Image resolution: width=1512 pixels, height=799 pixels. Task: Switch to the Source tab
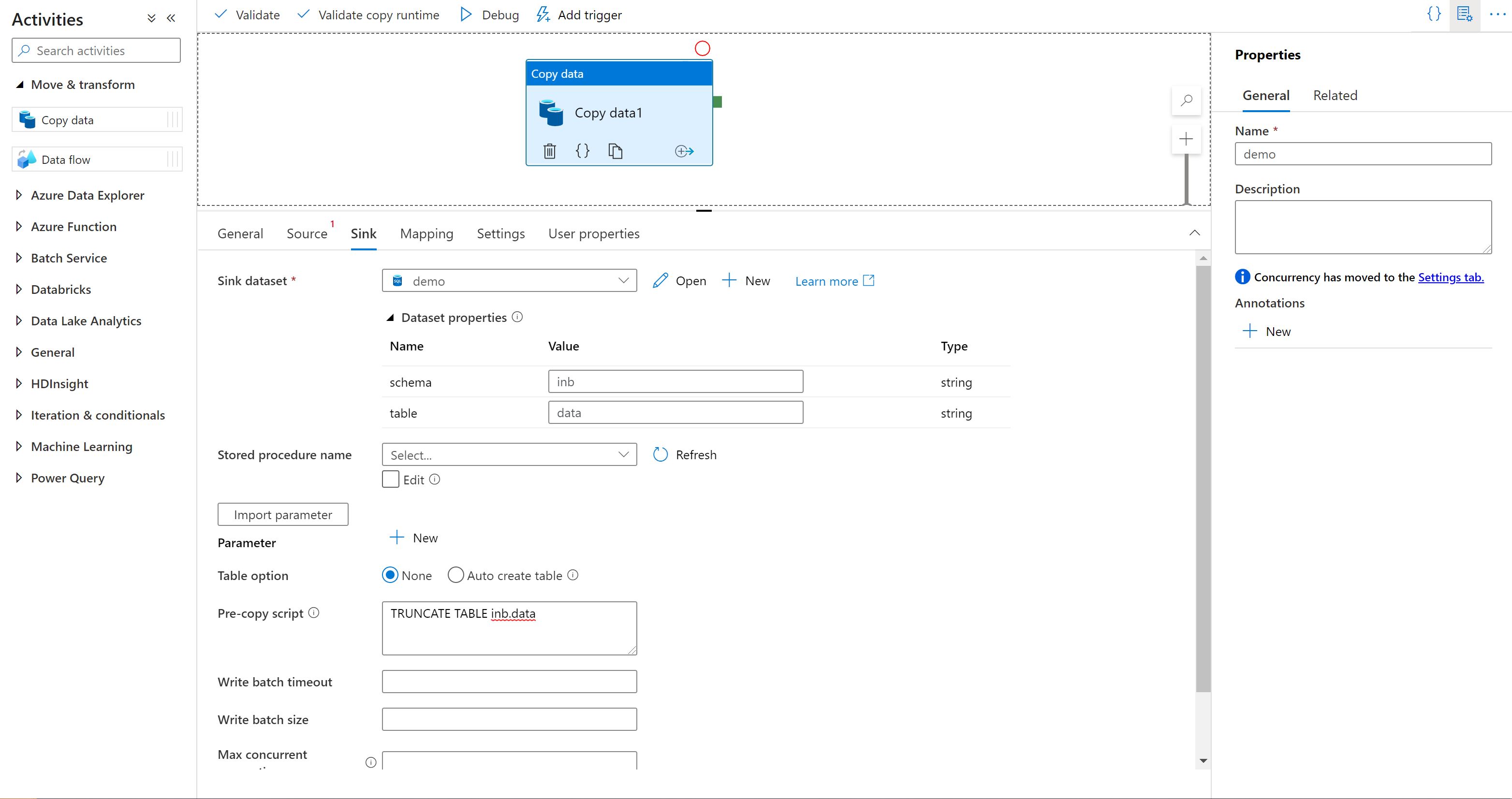[x=306, y=233]
